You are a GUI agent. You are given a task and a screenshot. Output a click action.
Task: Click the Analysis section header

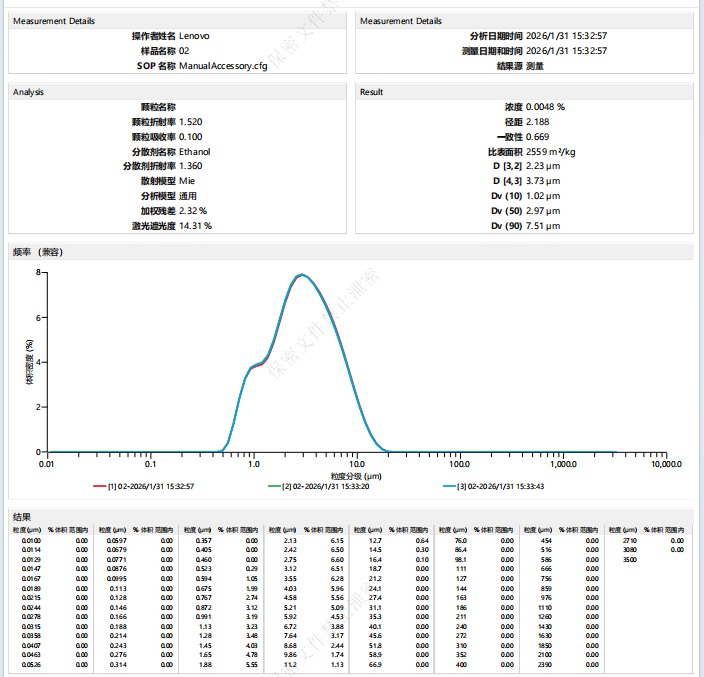[28, 92]
